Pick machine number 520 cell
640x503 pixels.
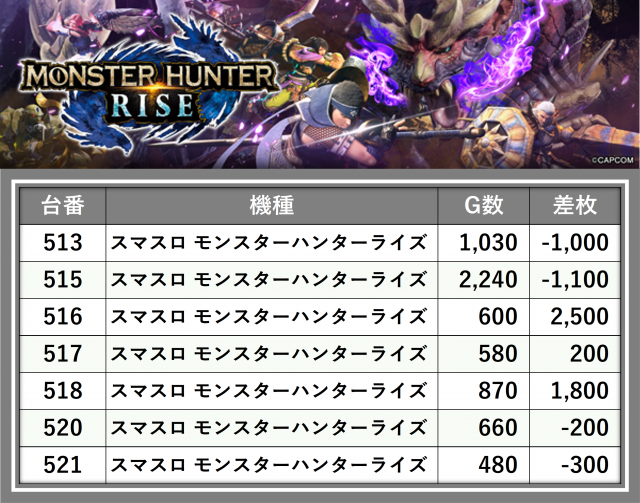point(62,428)
